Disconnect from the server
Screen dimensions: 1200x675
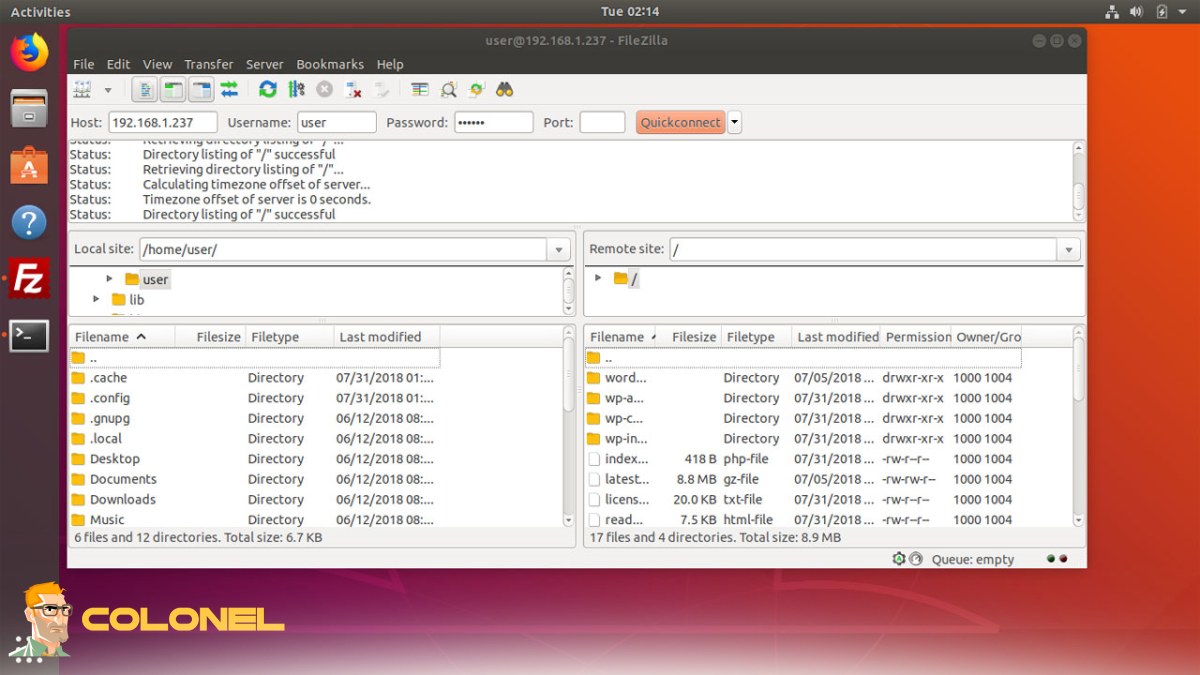[352, 89]
